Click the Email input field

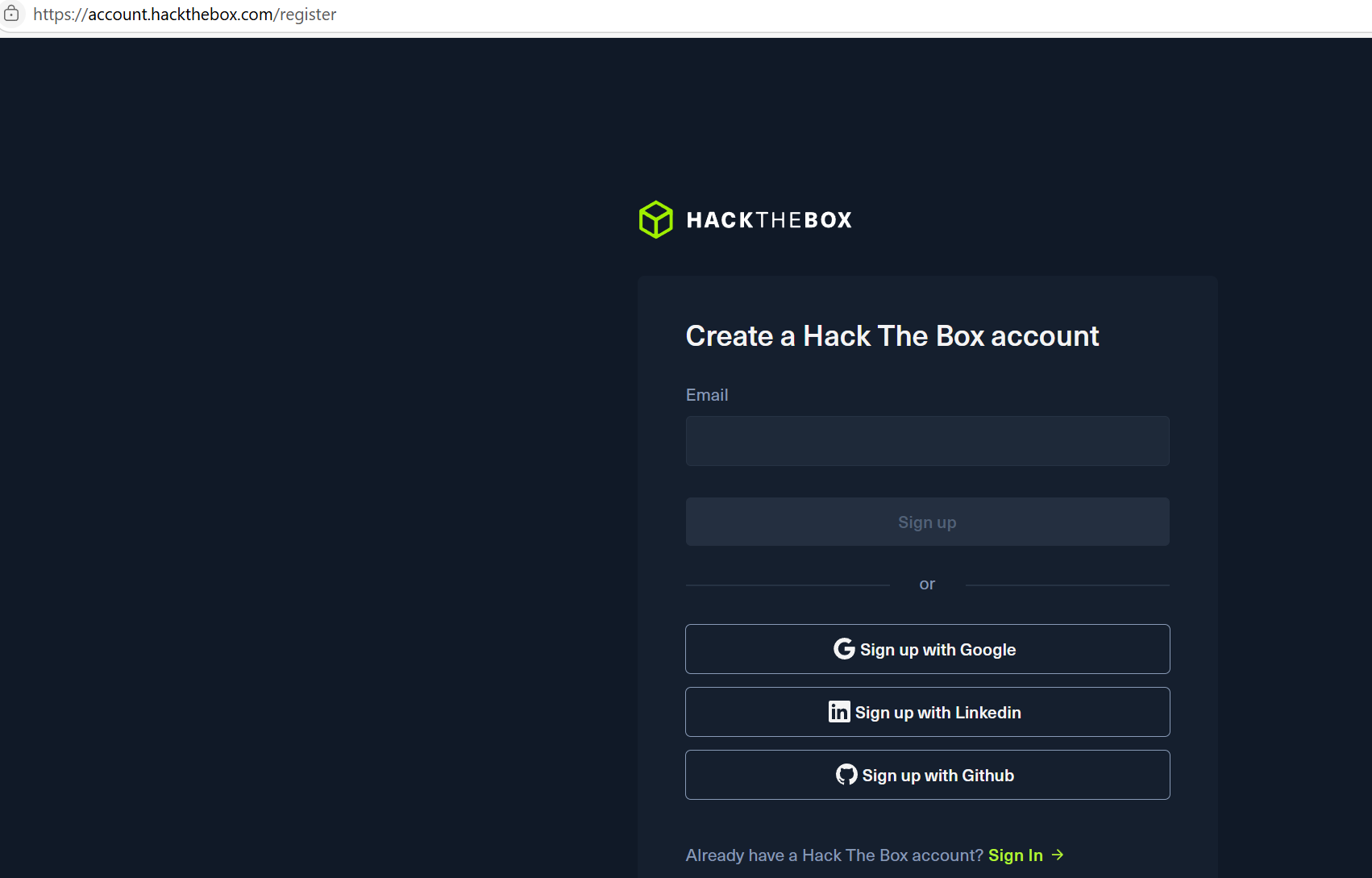coord(927,441)
